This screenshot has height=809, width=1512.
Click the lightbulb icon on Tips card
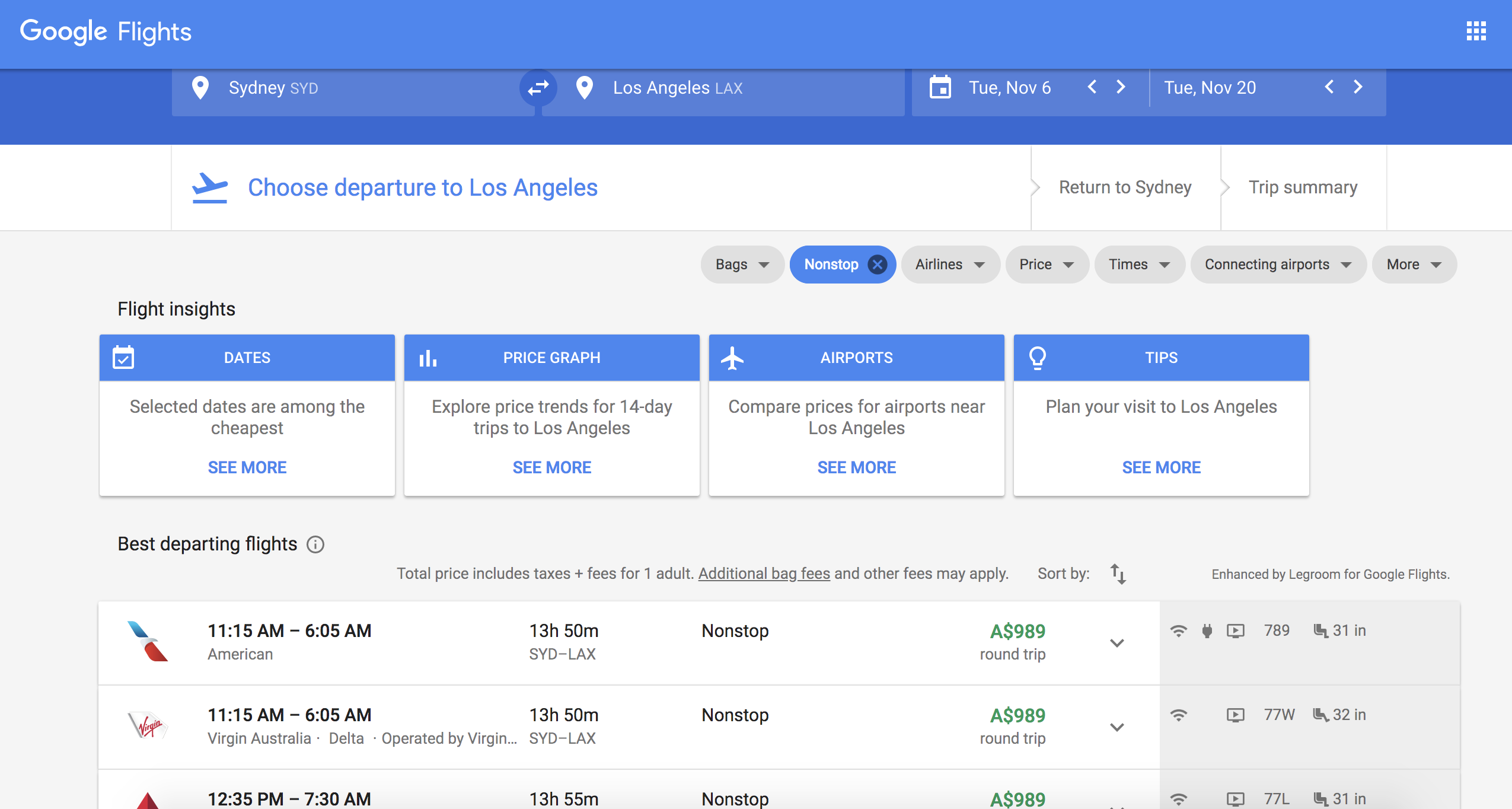point(1038,358)
